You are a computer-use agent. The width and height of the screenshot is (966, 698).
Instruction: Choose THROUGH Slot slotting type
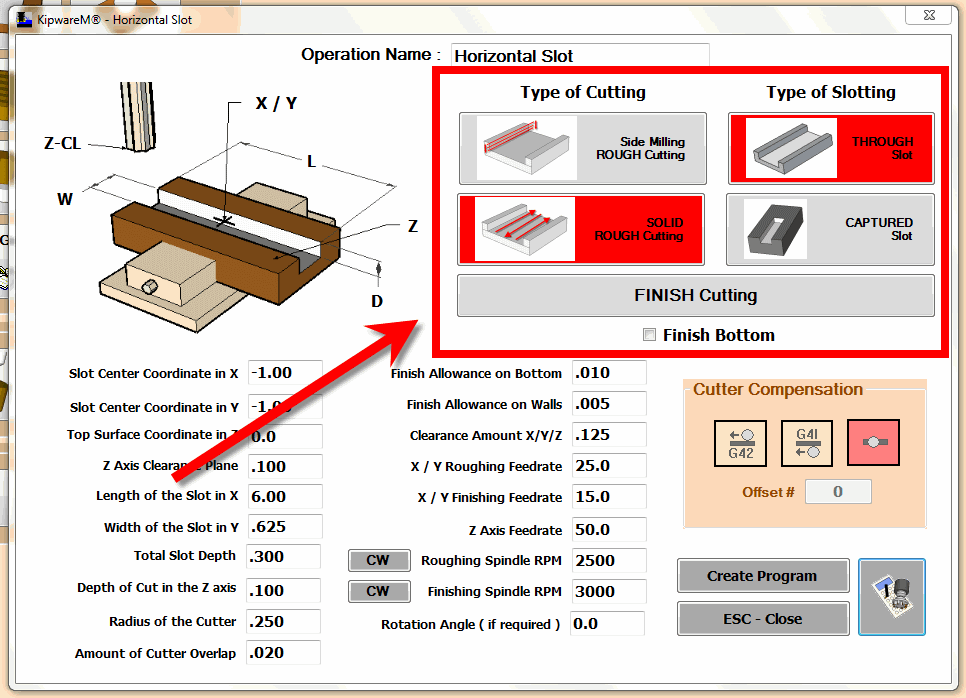tap(830, 148)
